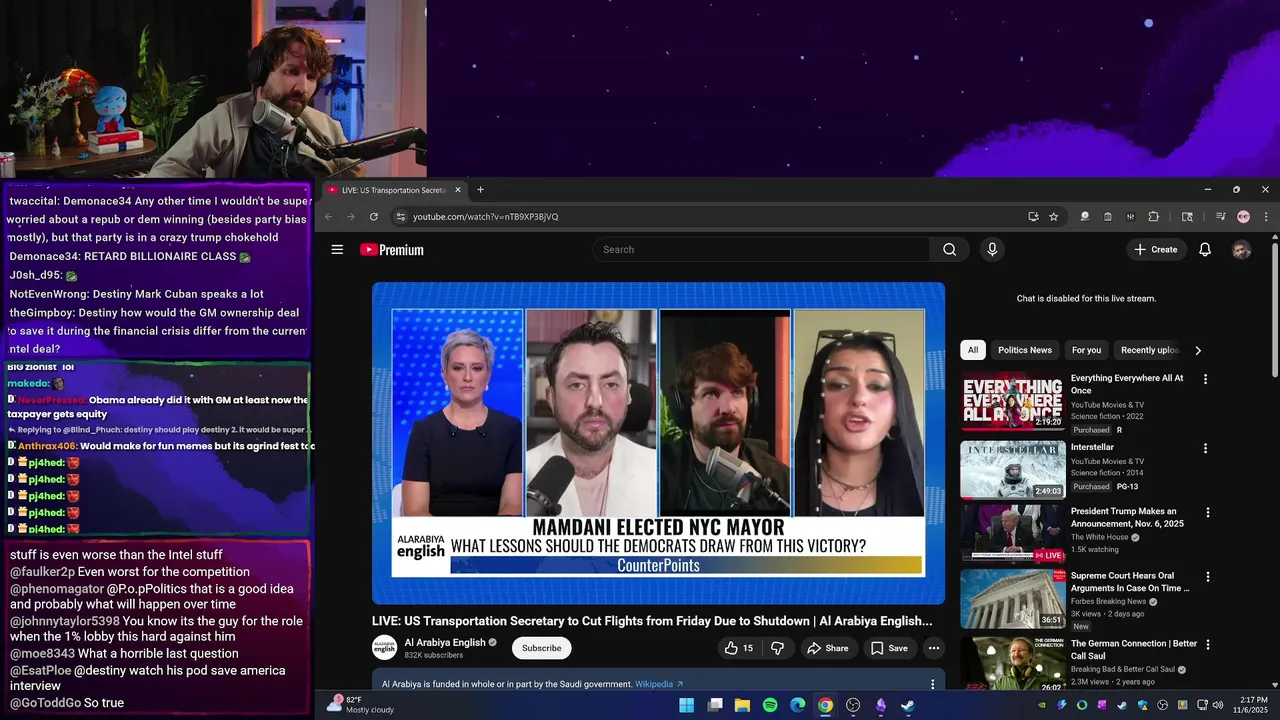Click the YouTube search input field
The image size is (1280, 720).
click(762, 250)
